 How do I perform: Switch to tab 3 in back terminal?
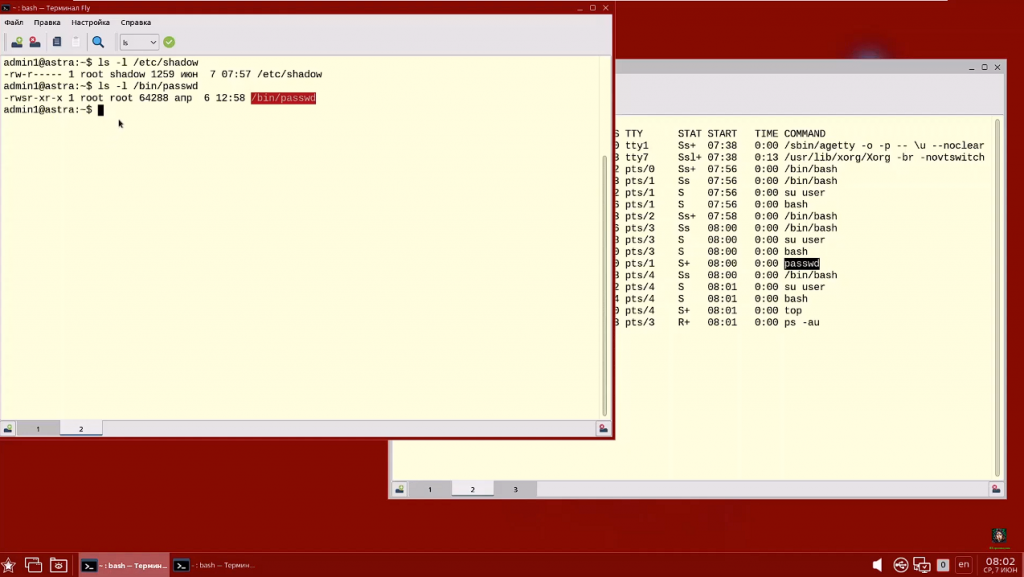515,490
